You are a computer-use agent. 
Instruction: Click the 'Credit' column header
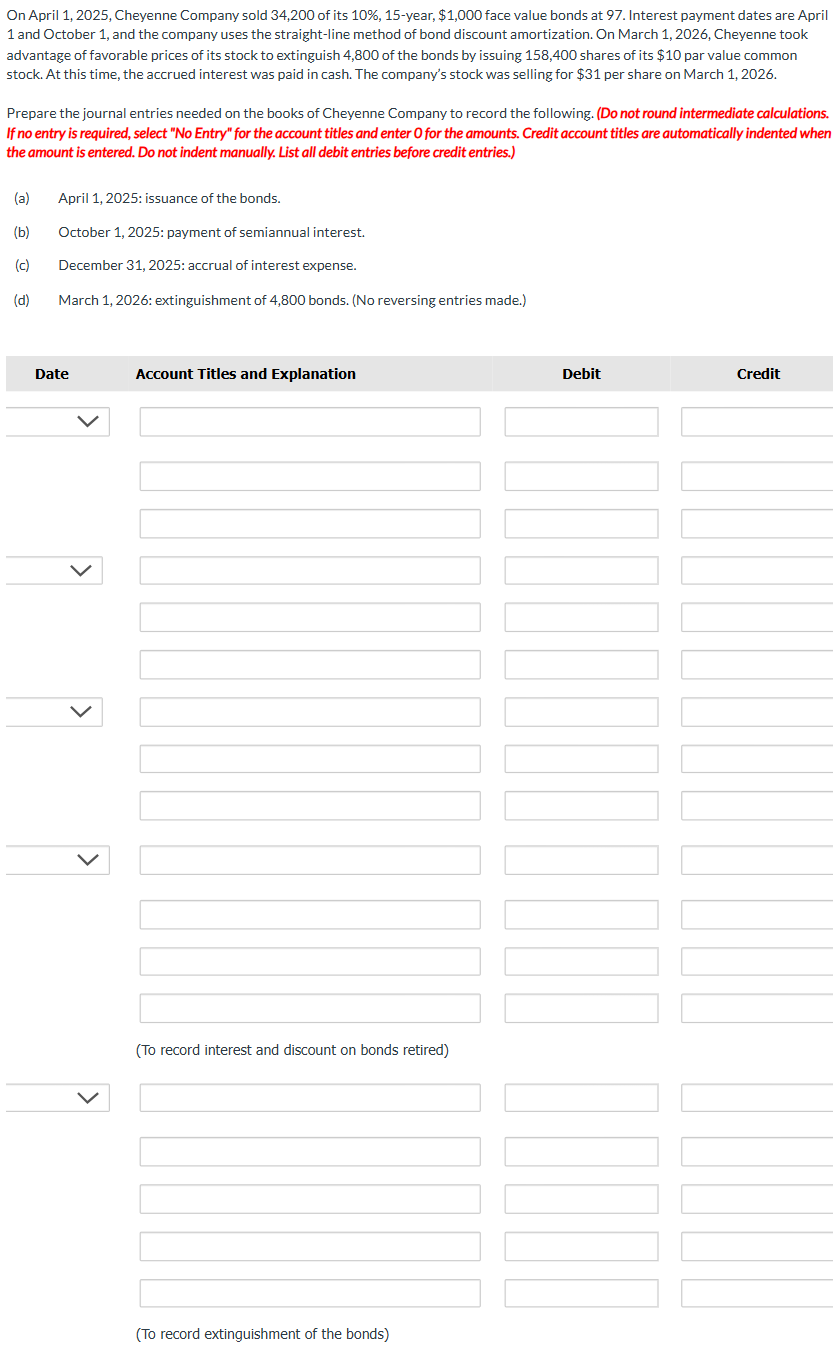point(758,374)
